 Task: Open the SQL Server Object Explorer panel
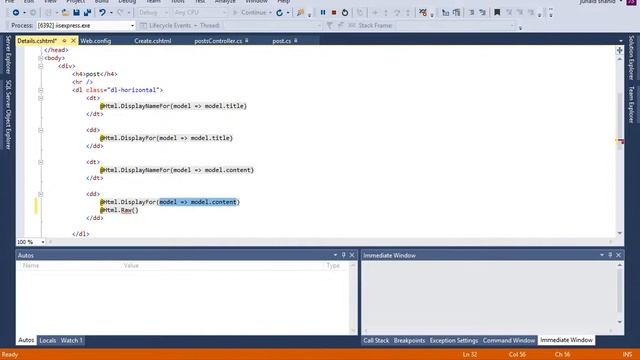[x=8, y=115]
